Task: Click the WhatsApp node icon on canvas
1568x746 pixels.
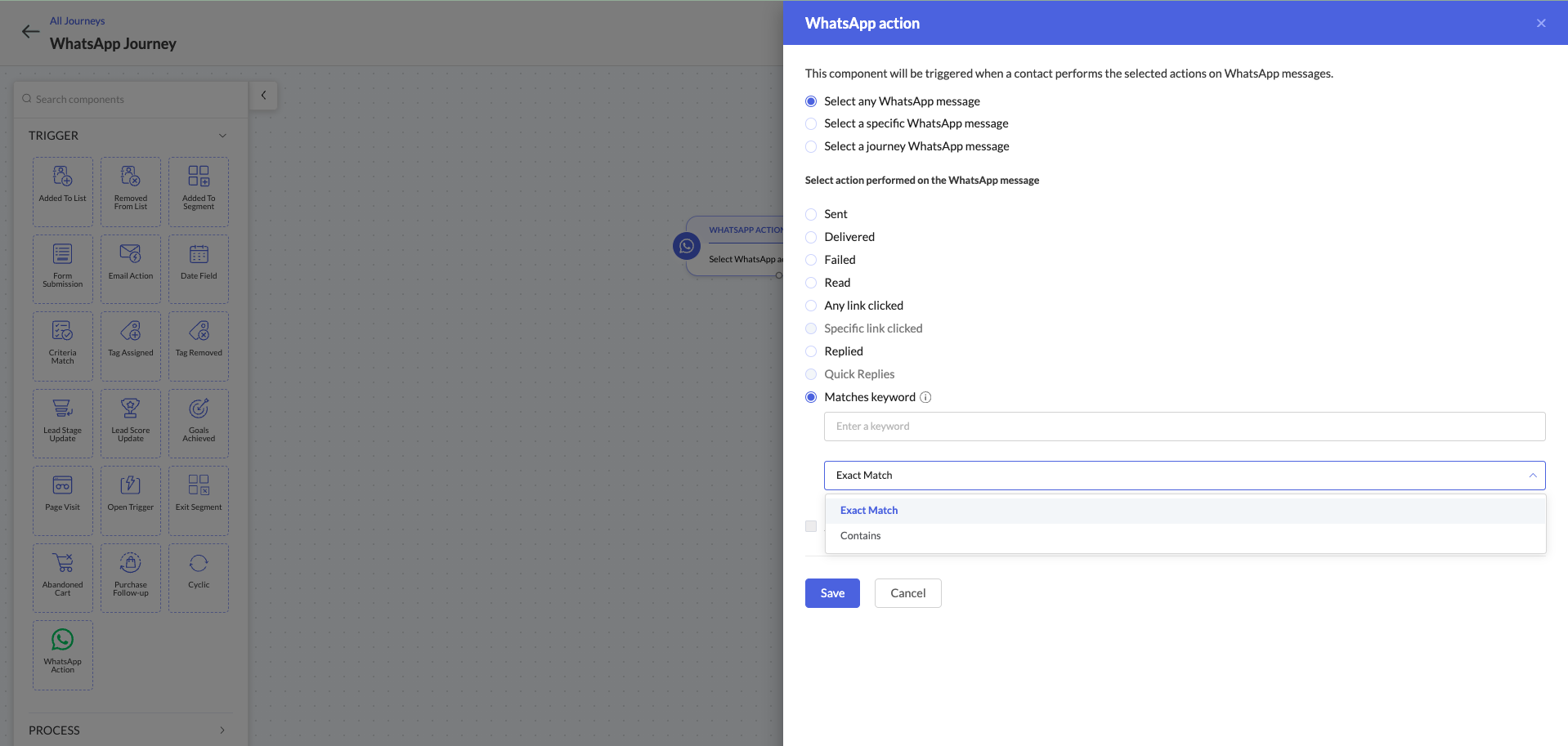Action: pos(687,245)
